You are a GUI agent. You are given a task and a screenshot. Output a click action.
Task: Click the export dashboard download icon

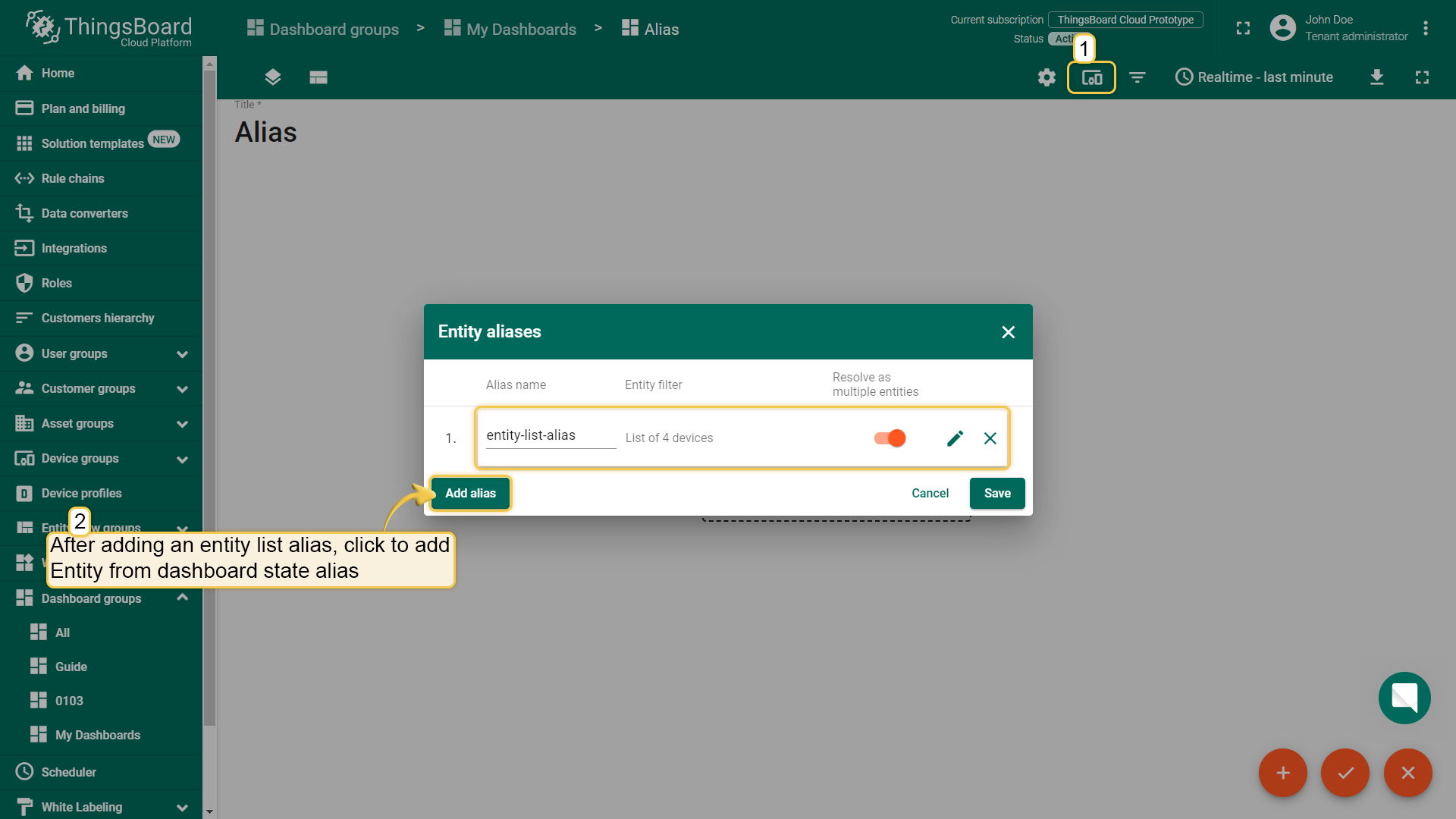pos(1376,77)
